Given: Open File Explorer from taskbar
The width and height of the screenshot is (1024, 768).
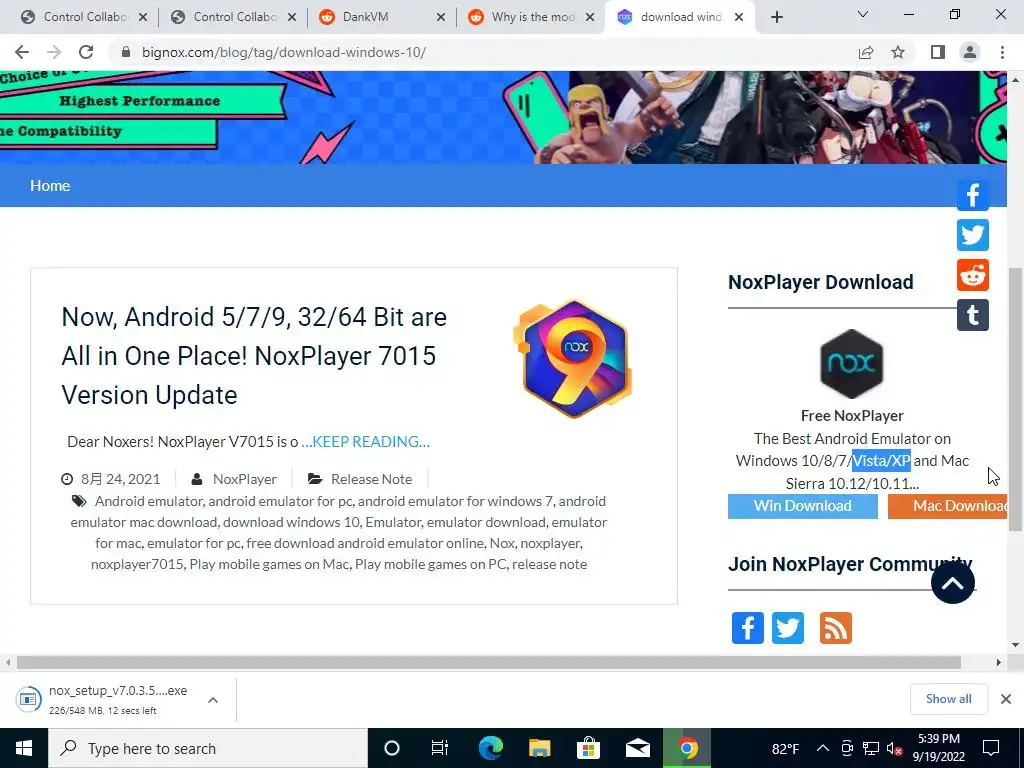Looking at the screenshot, I should pyautogui.click(x=539, y=748).
